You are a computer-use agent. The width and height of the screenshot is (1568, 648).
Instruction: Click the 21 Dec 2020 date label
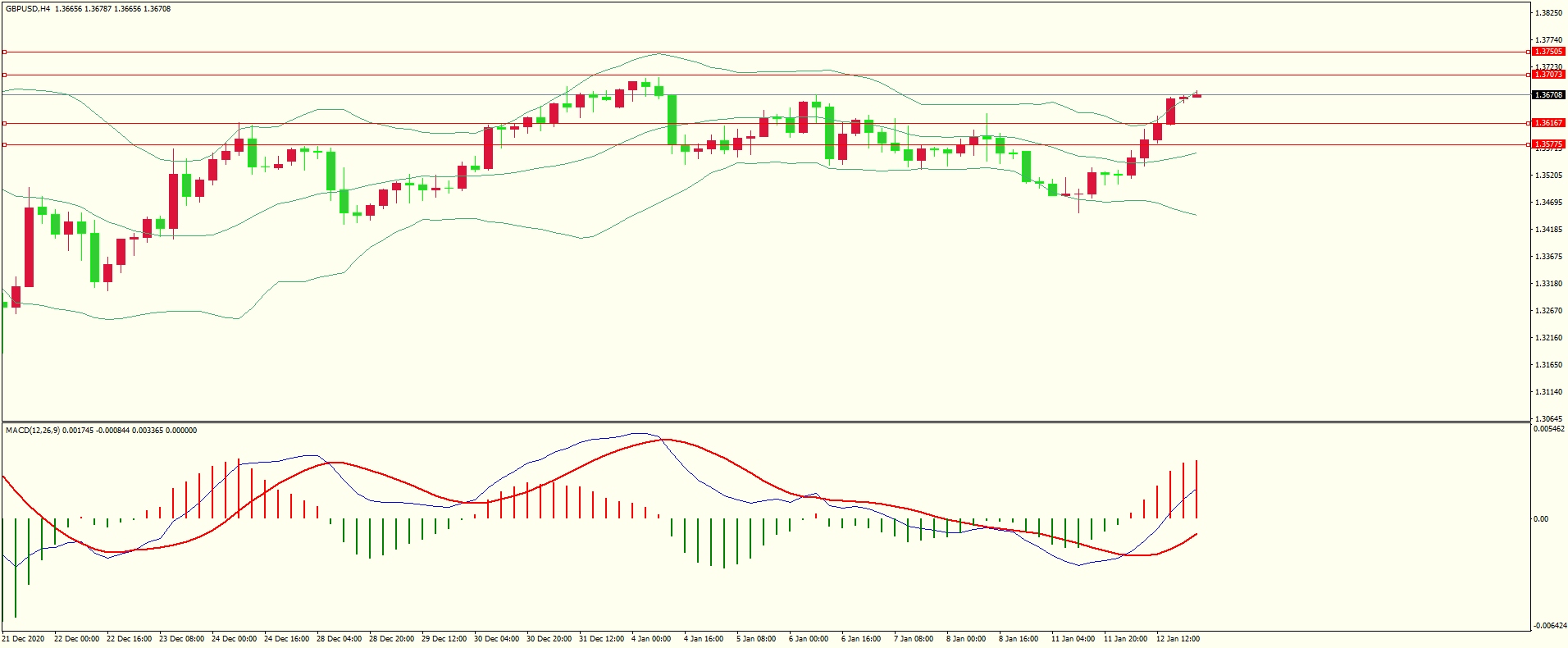pyautogui.click(x=24, y=639)
